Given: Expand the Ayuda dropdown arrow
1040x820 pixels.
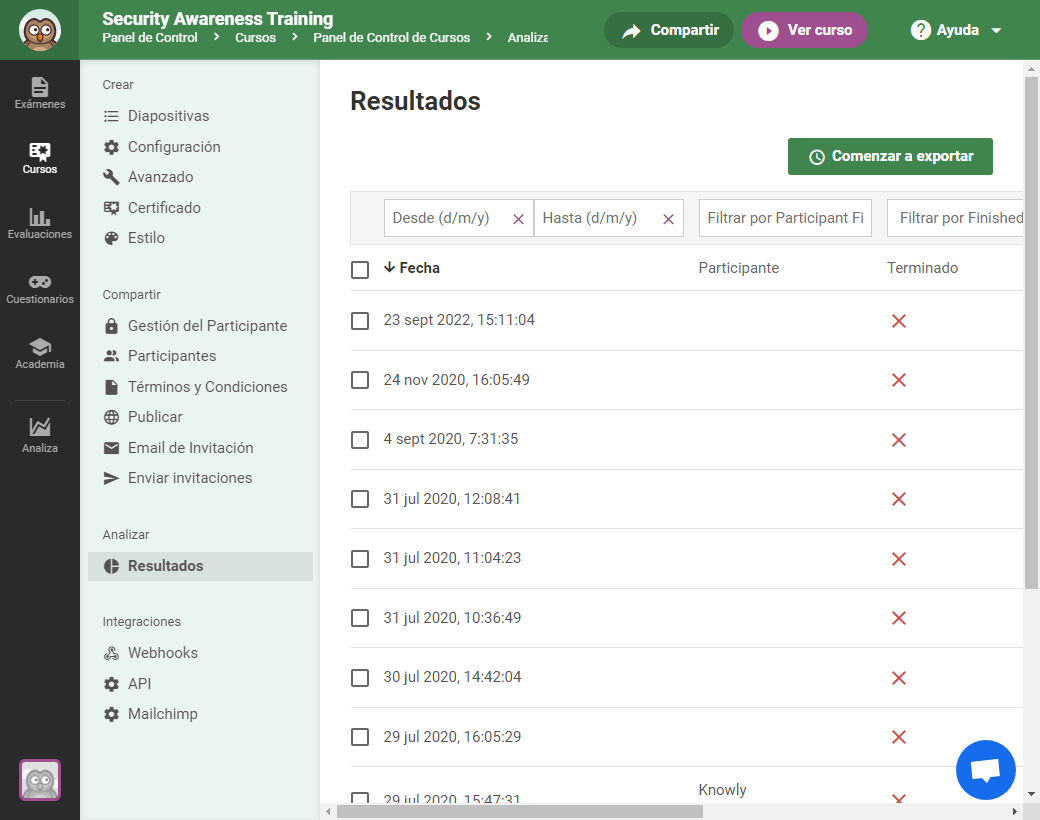Looking at the screenshot, I should point(996,31).
